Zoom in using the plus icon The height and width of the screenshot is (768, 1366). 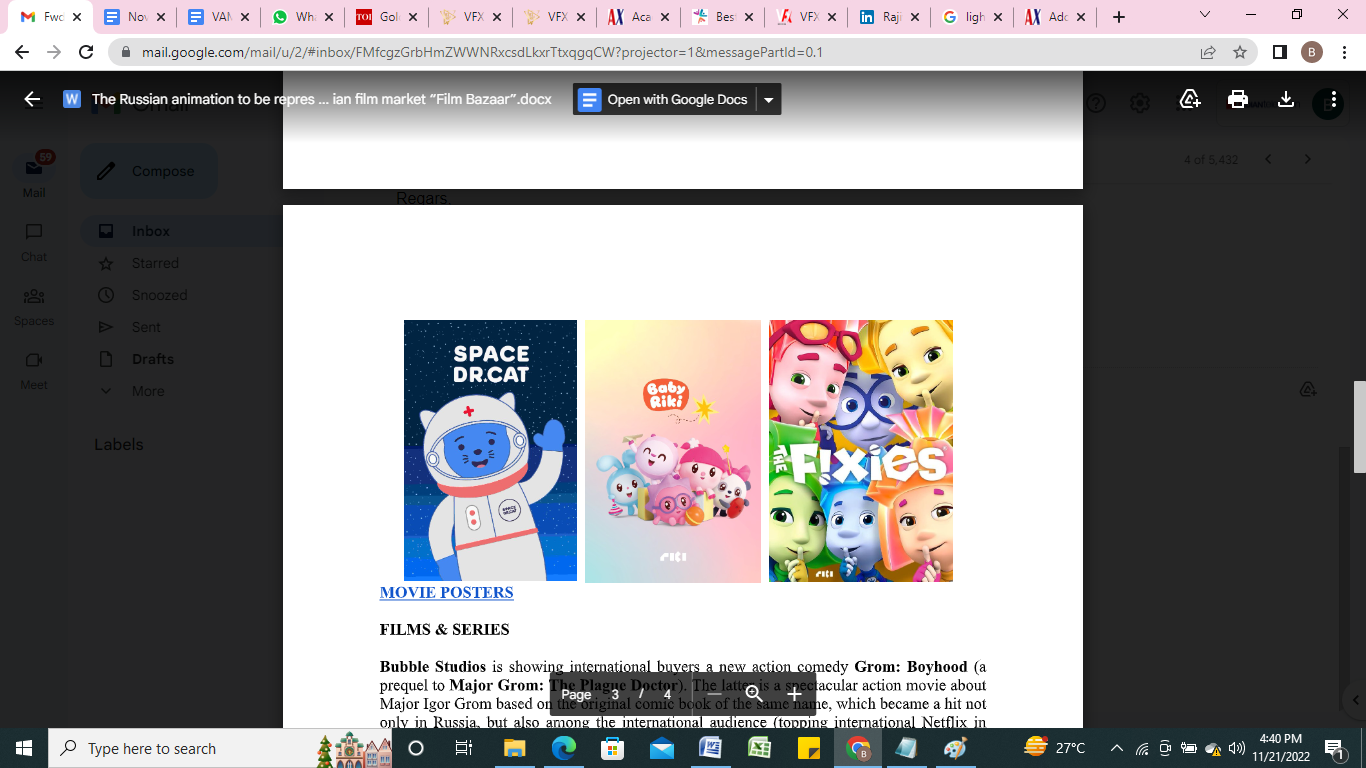[x=794, y=694]
